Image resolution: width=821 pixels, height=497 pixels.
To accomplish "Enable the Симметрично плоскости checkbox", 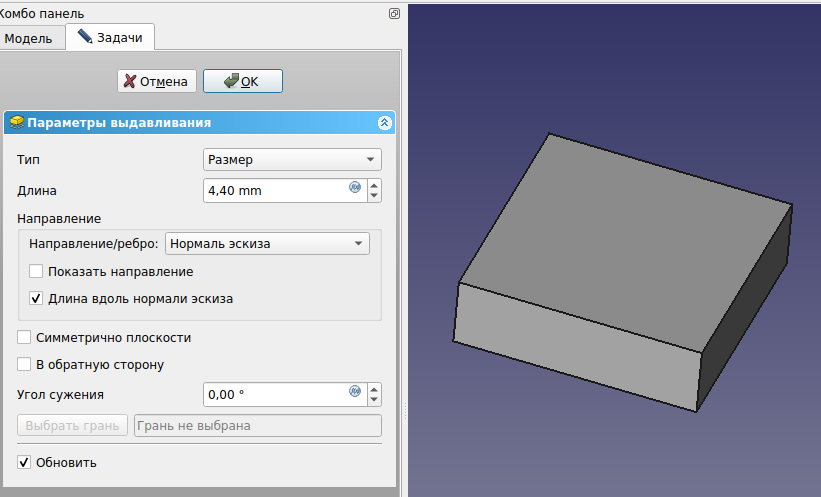I will tap(24, 337).
